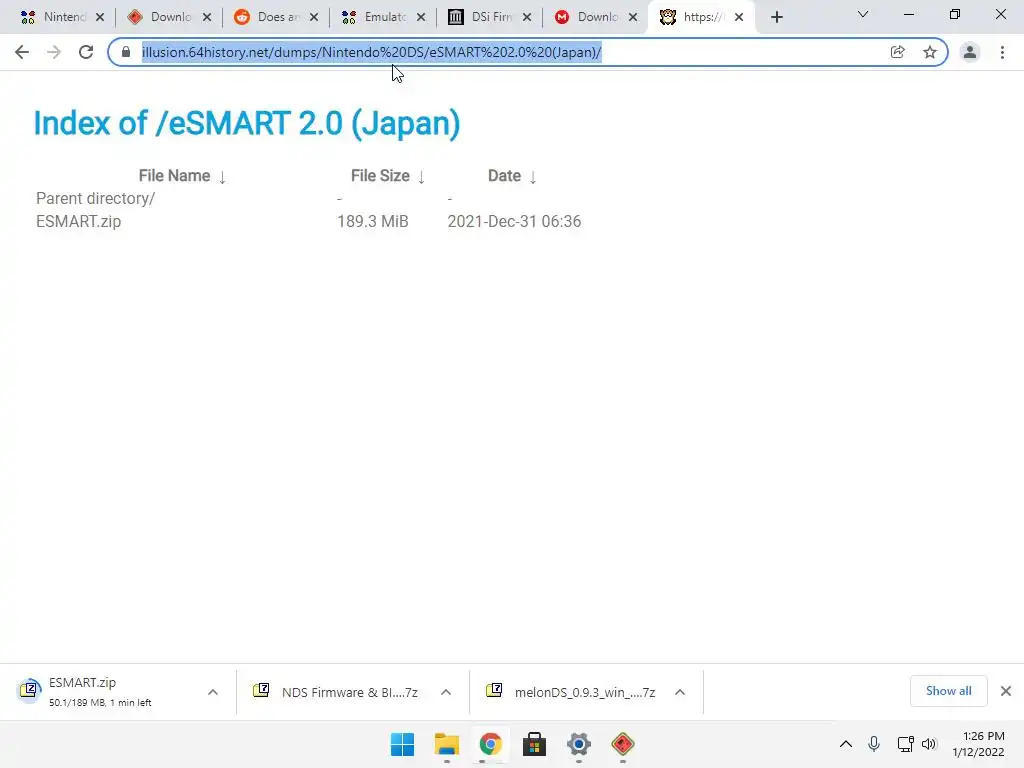Switch to the MEGA Downlo tab
This screenshot has height=768, width=1024.
click(x=596, y=17)
